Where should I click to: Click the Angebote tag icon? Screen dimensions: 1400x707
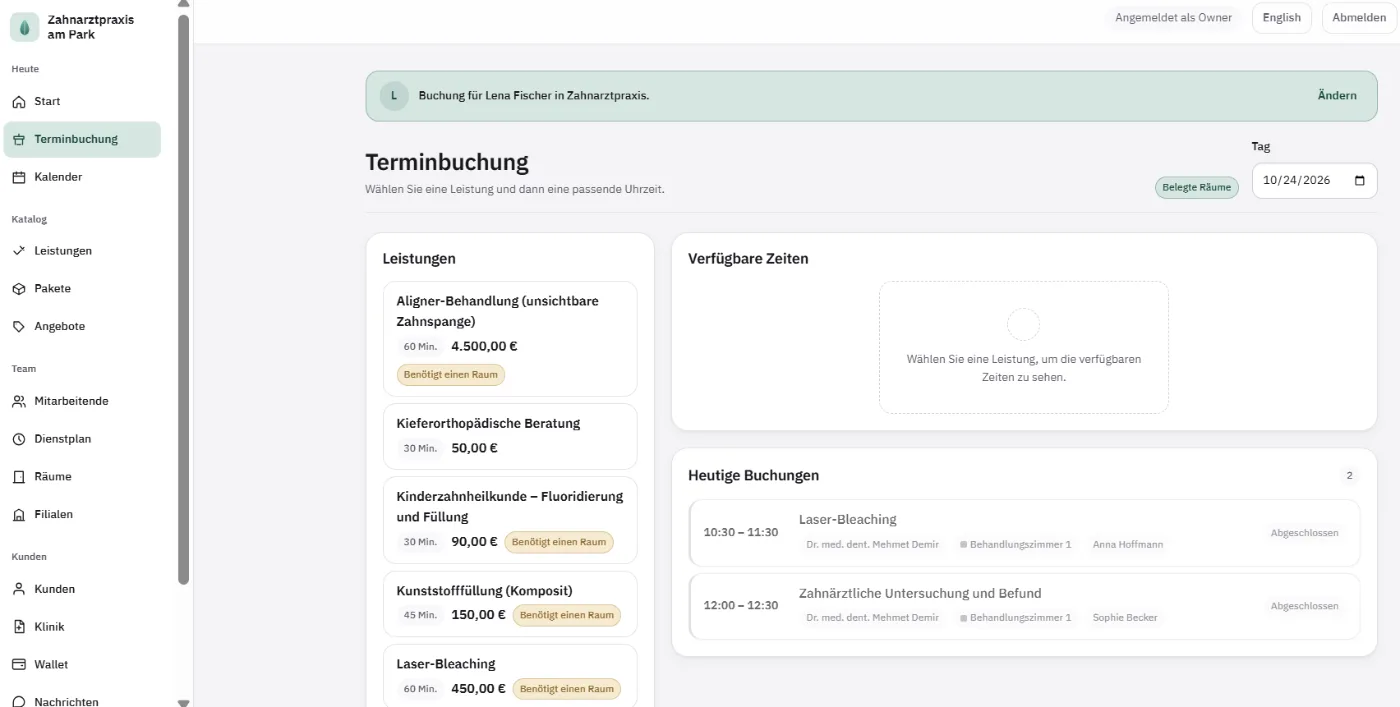point(19,327)
